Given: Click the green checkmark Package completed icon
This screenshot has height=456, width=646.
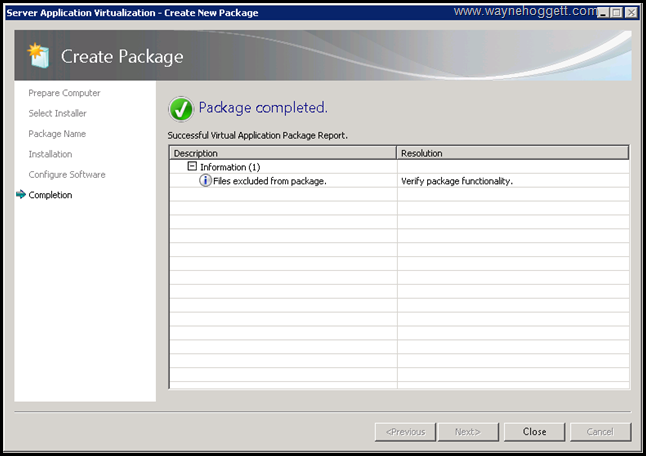Looking at the screenshot, I should point(181,109).
